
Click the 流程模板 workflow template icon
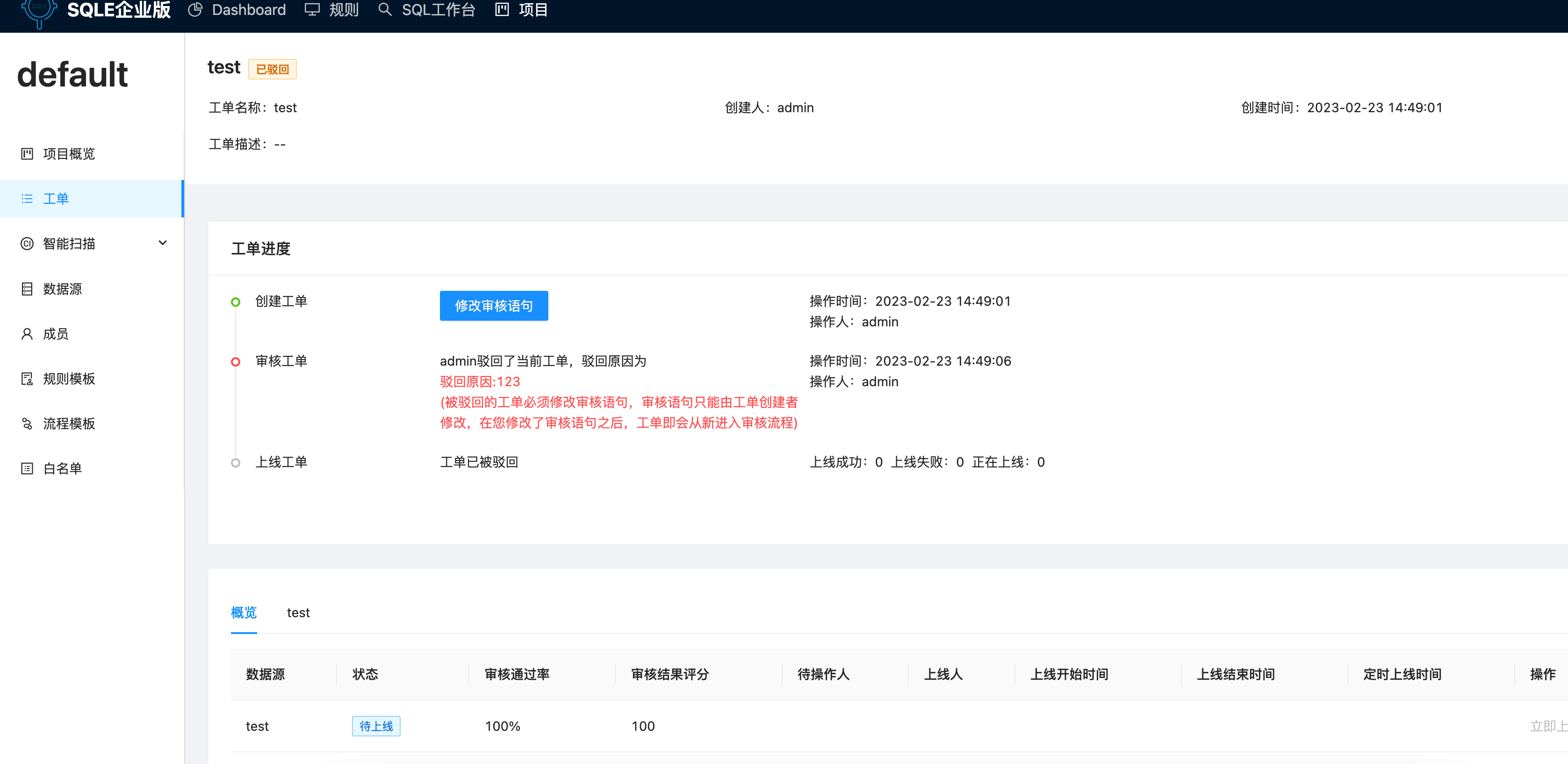tap(26, 423)
